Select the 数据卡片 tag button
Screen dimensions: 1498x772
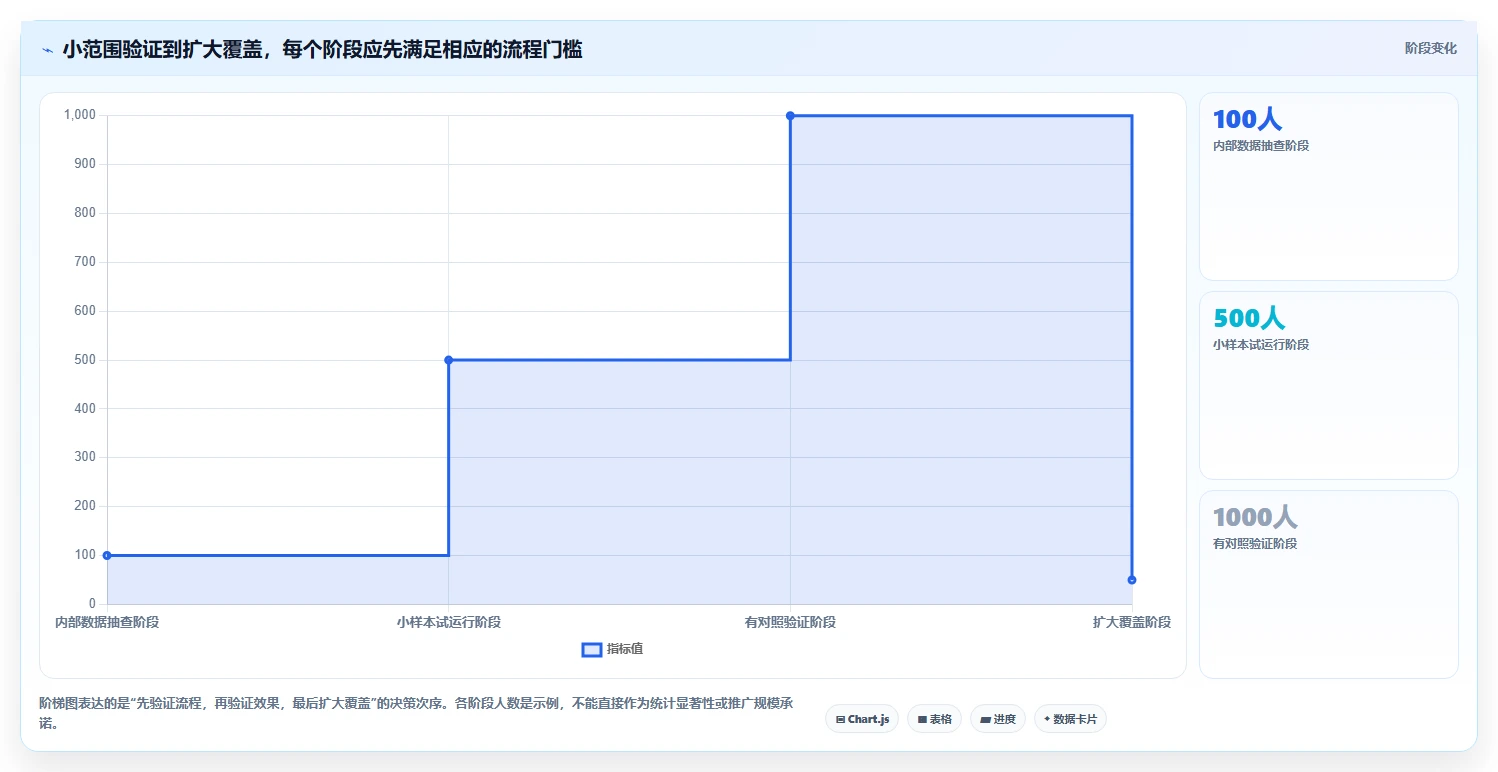click(1070, 719)
